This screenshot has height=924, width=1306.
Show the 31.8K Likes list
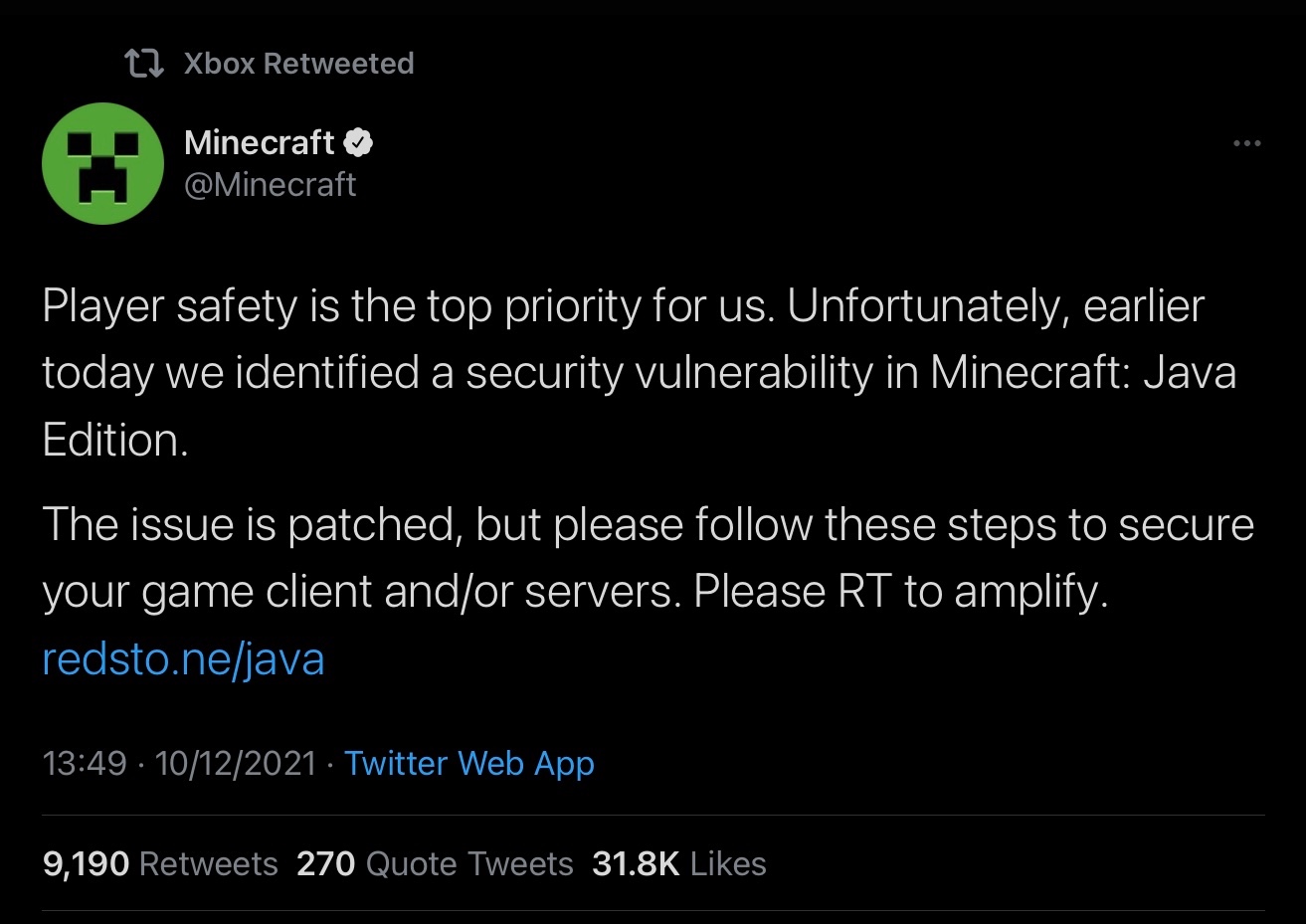tap(679, 863)
